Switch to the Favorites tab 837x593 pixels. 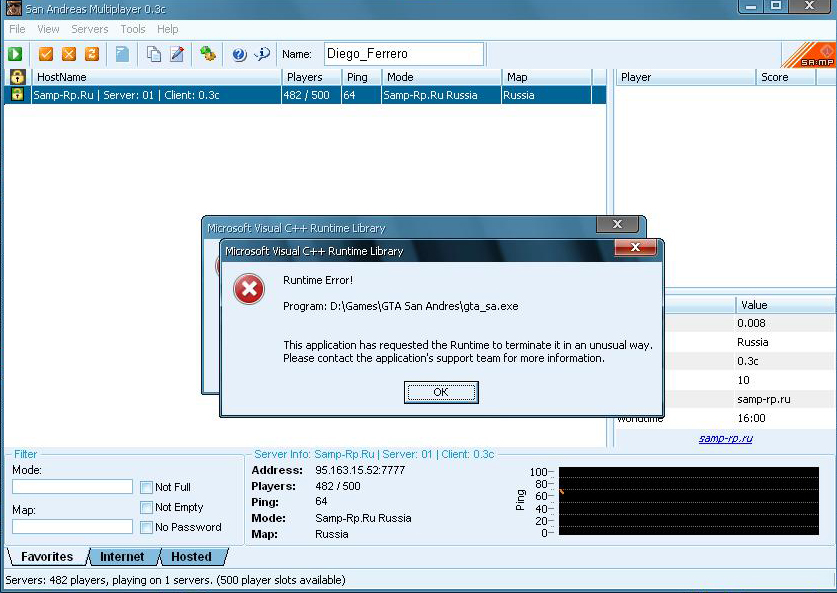47,557
